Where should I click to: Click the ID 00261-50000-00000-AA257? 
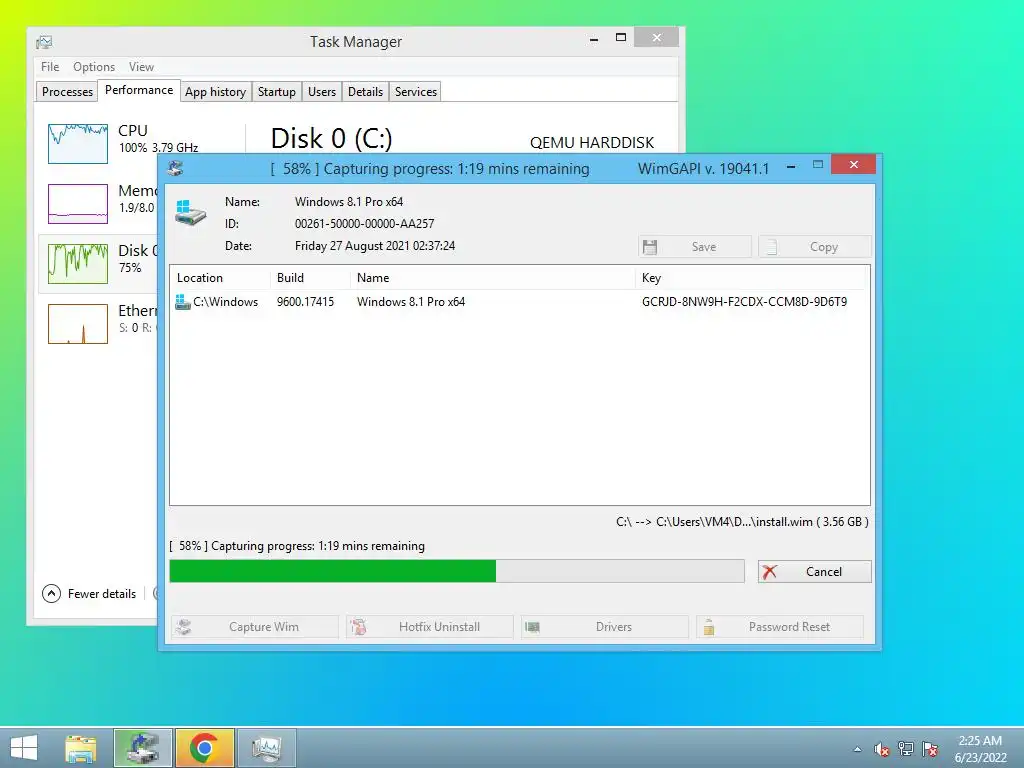pos(364,223)
